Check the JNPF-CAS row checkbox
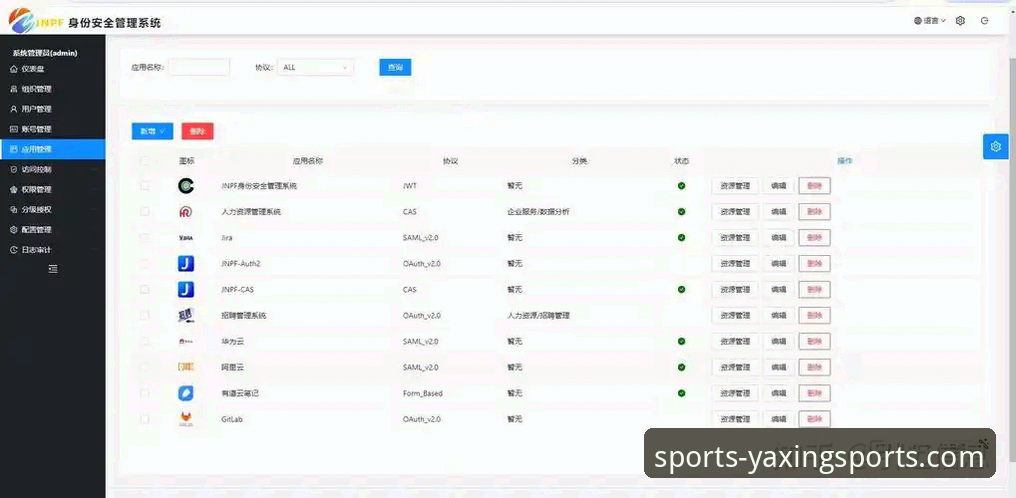This screenshot has height=498, width=1016. tap(144, 289)
